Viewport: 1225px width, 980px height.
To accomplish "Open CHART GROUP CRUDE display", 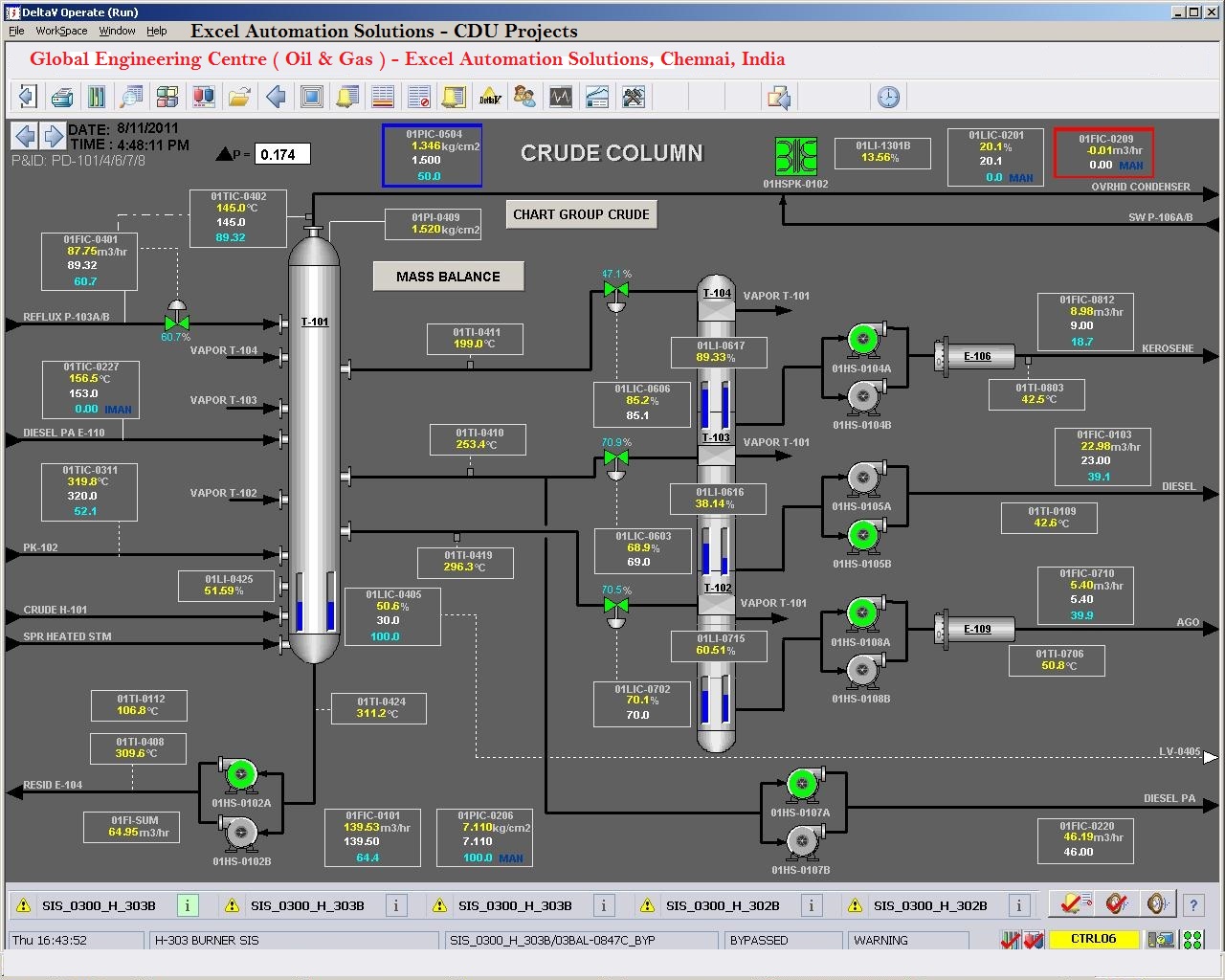I will pyautogui.click(x=581, y=213).
